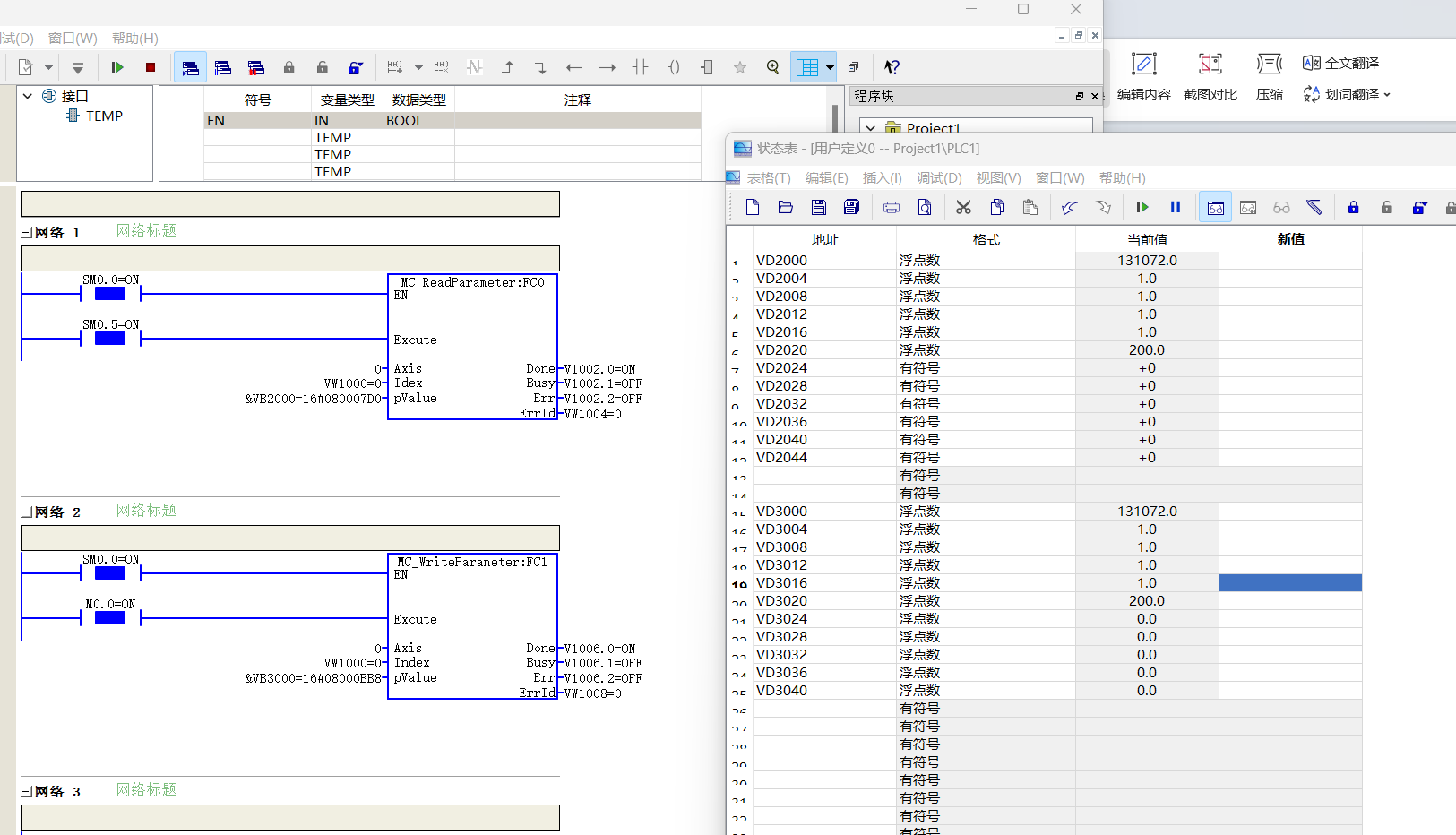Close the 程序块 panel

point(1094,96)
